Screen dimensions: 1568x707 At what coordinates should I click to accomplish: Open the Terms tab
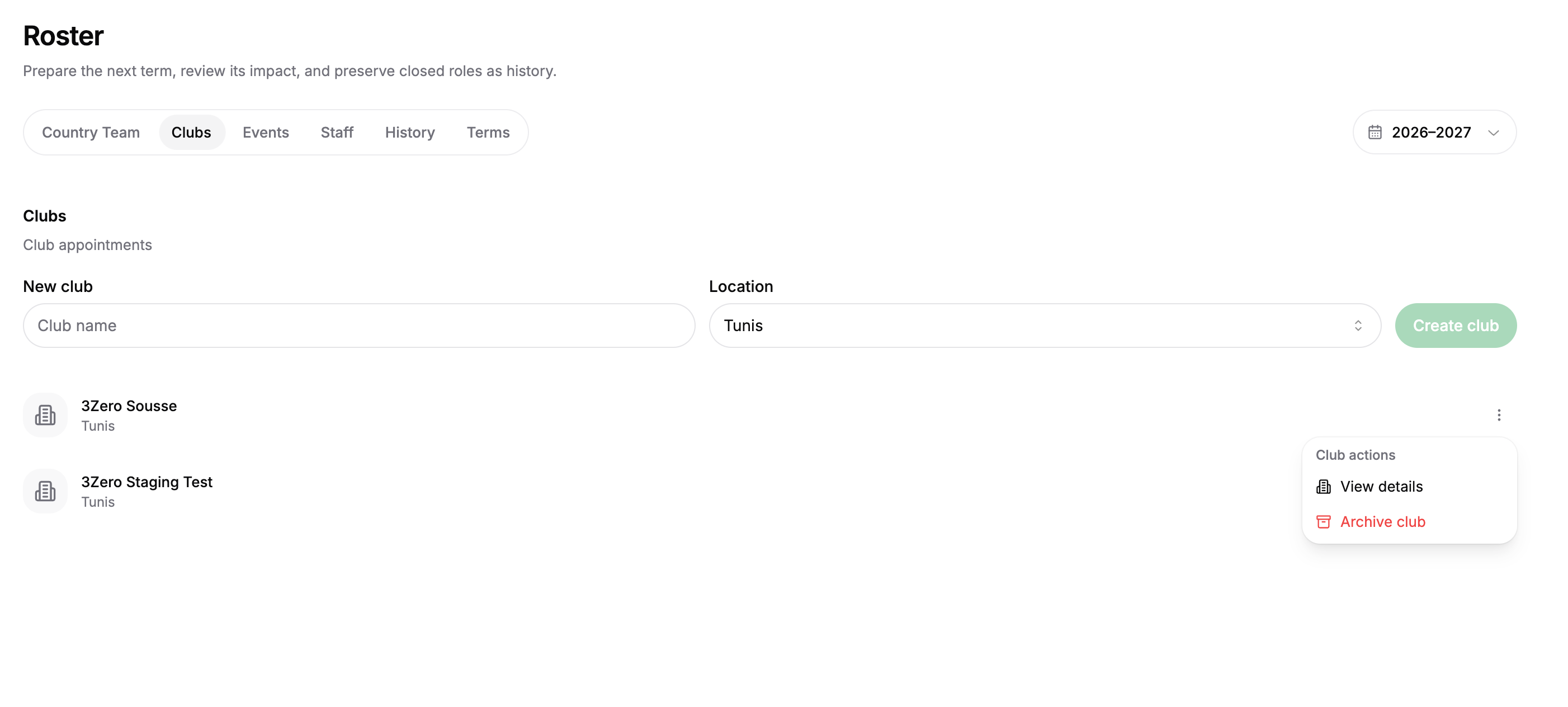pyautogui.click(x=488, y=132)
